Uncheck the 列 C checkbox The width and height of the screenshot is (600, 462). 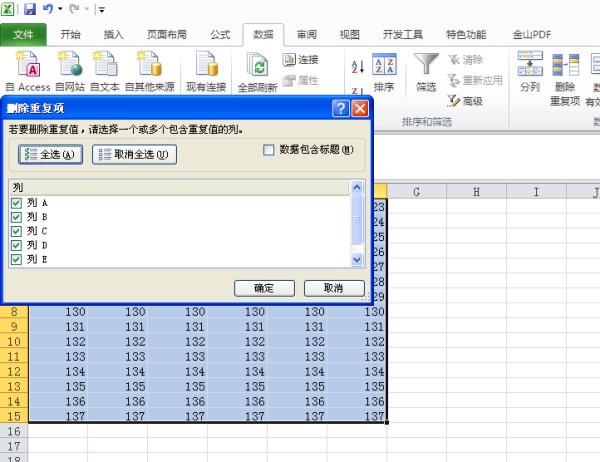click(16, 231)
